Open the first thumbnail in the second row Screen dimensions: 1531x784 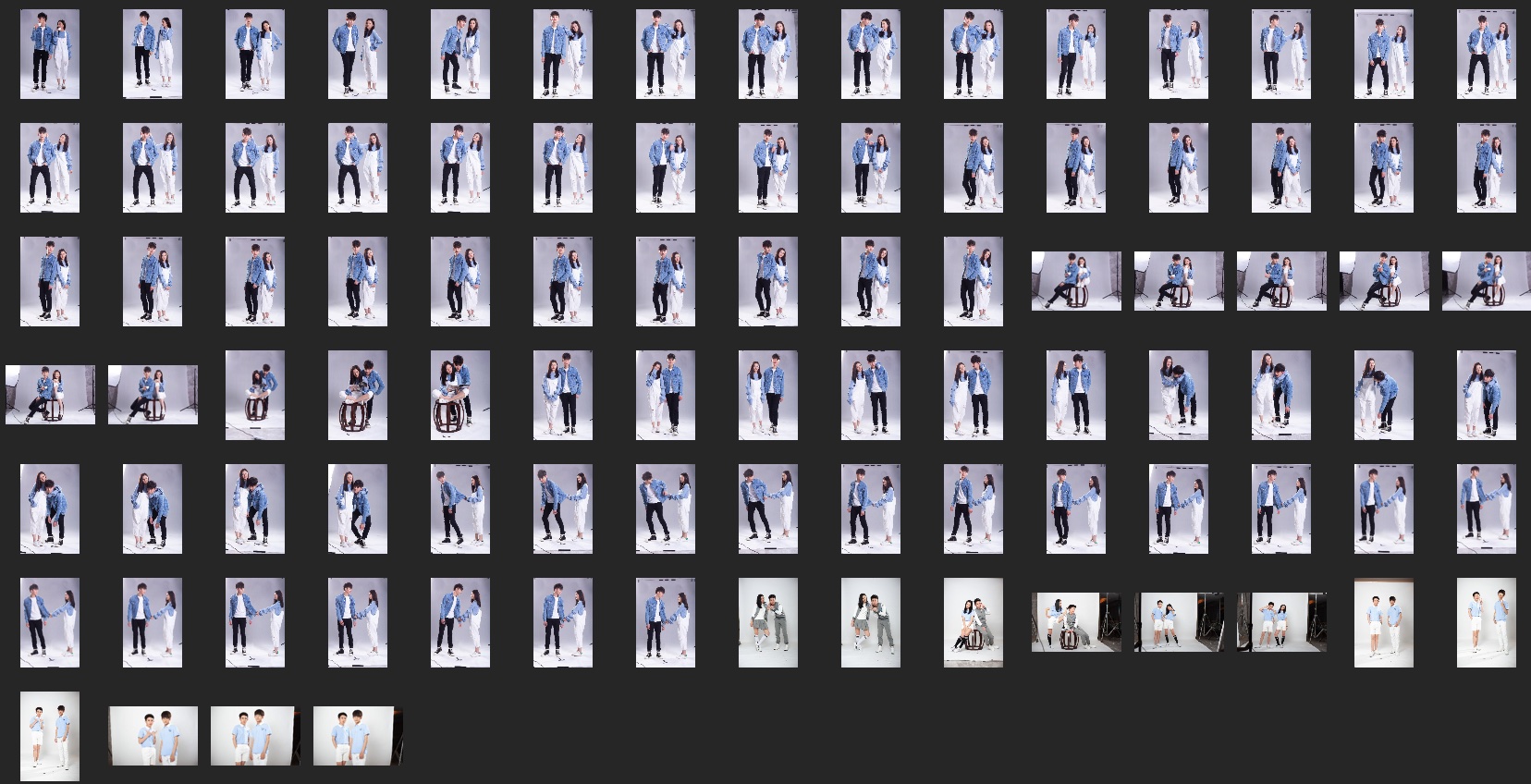pos(50,168)
